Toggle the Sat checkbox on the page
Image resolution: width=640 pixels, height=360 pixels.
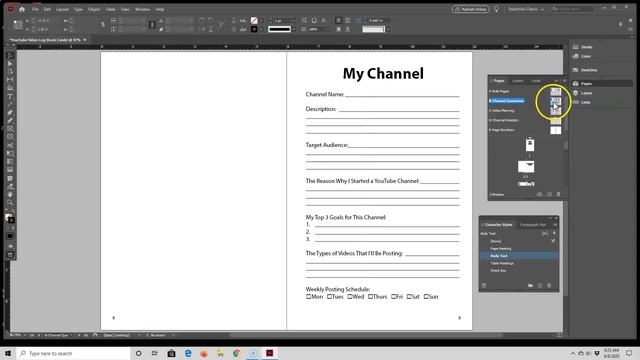tap(409, 297)
